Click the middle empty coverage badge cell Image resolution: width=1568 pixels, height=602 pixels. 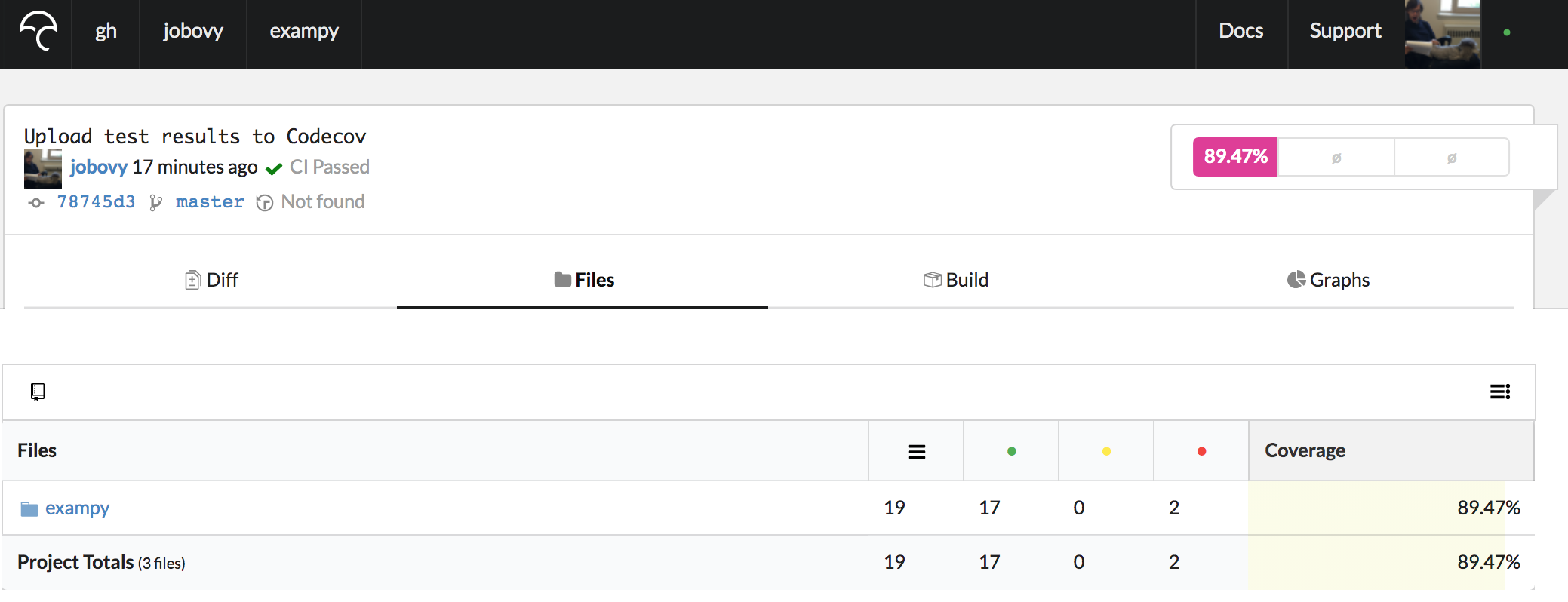tap(1336, 157)
